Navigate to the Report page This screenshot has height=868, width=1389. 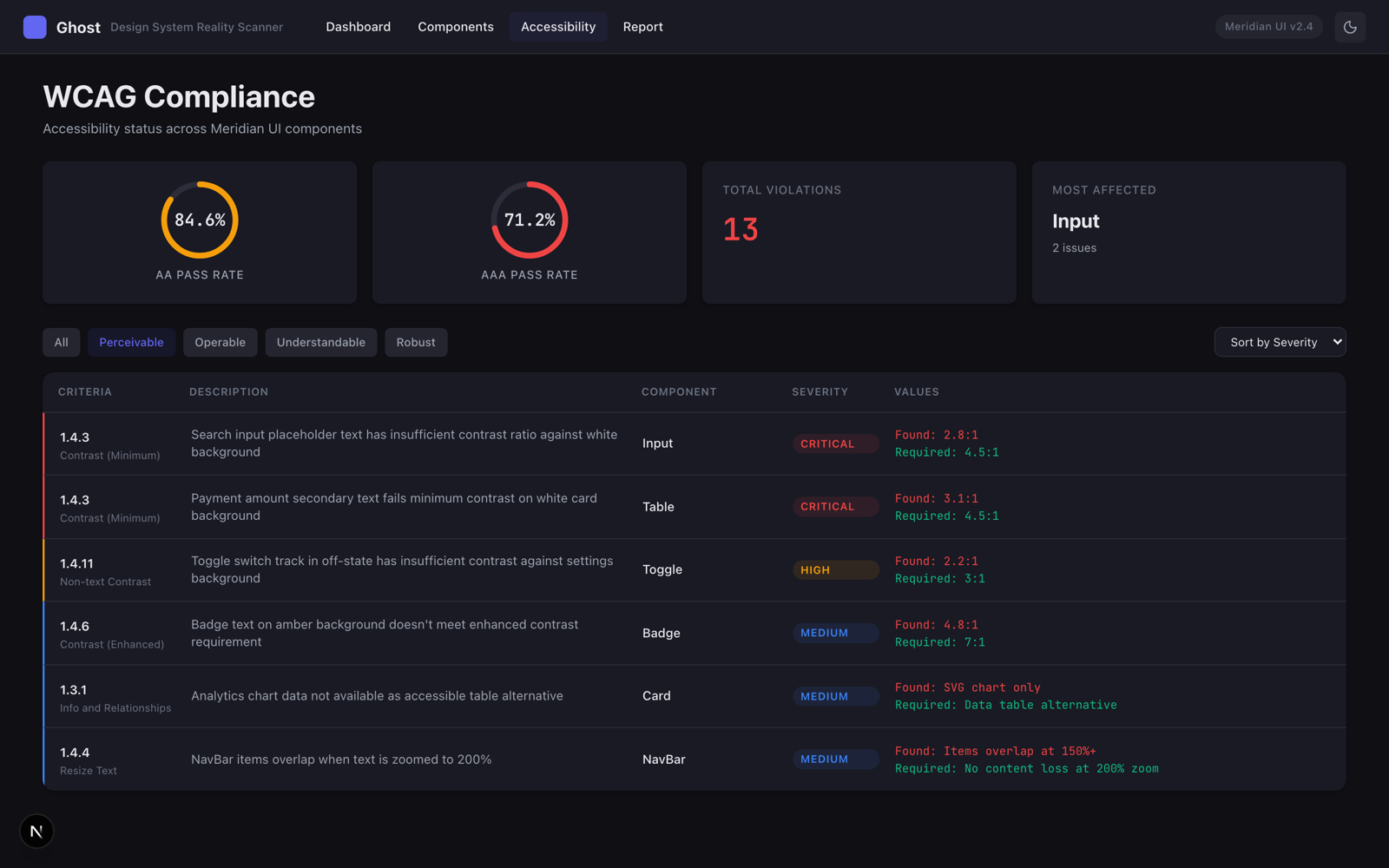[x=642, y=27]
